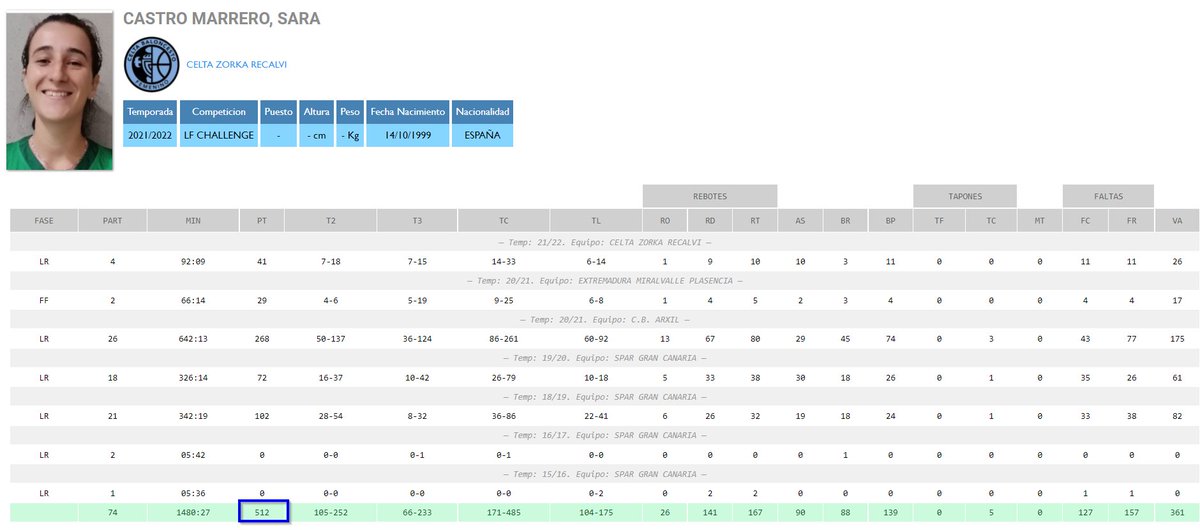This screenshot has height=530, width=1200.
Task: Click the TL column header
Action: click(x=595, y=220)
